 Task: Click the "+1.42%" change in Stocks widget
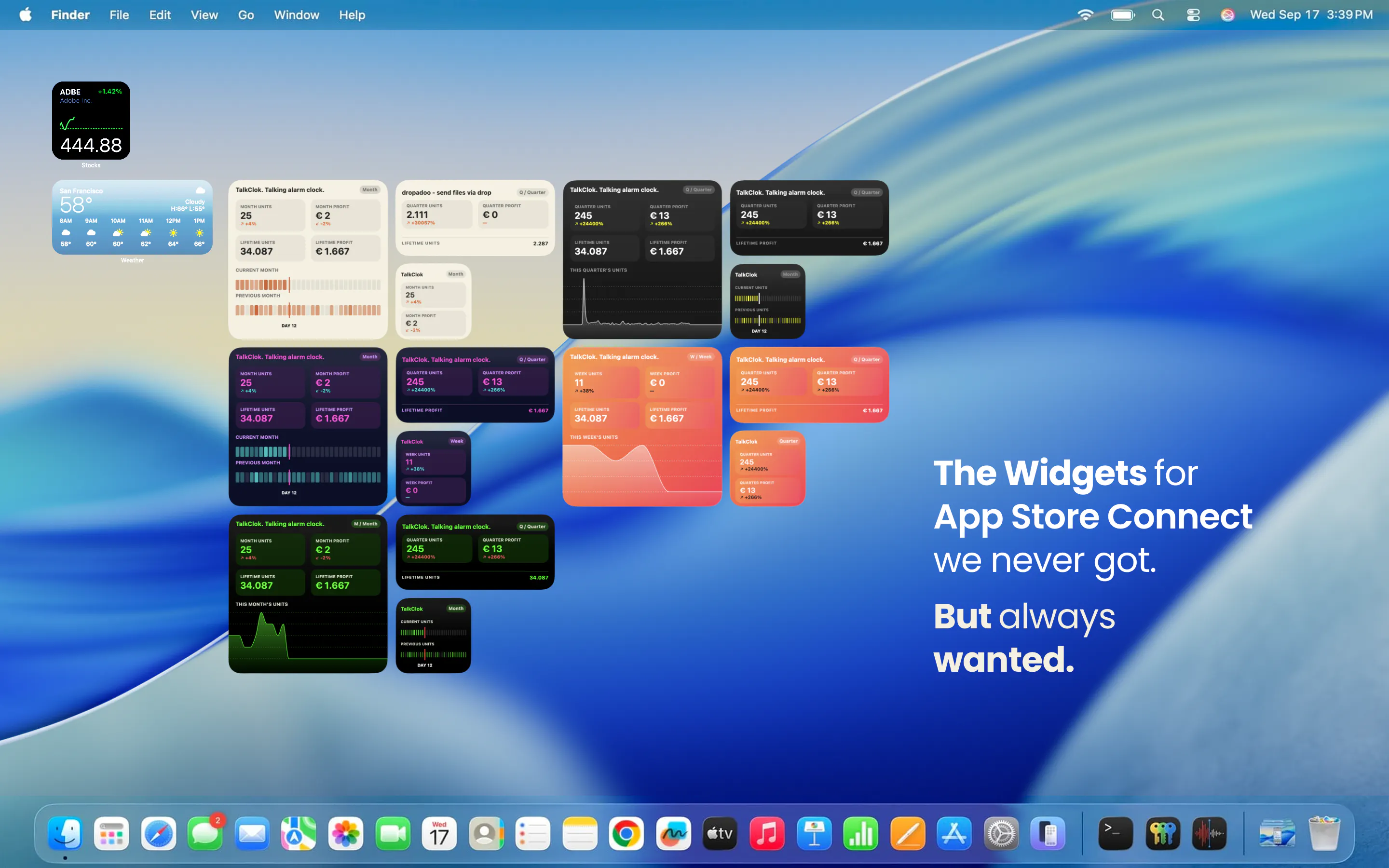(109, 91)
